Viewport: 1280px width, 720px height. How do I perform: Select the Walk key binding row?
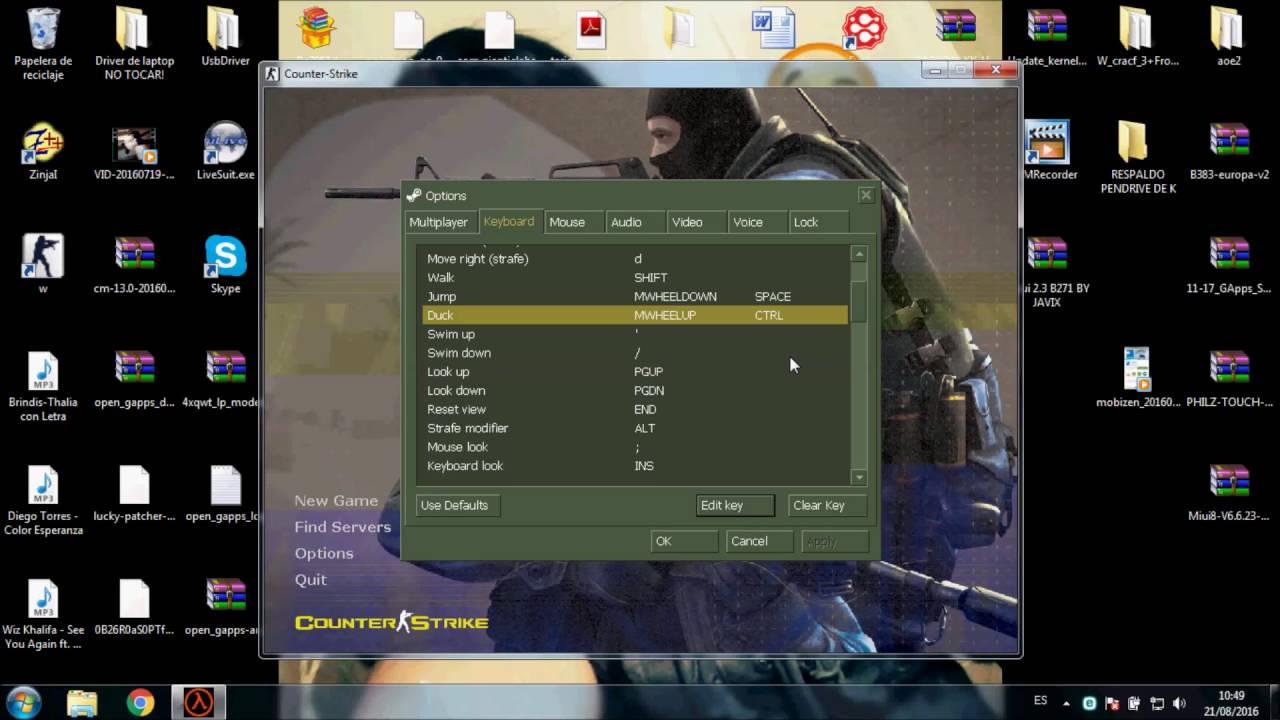(634, 277)
